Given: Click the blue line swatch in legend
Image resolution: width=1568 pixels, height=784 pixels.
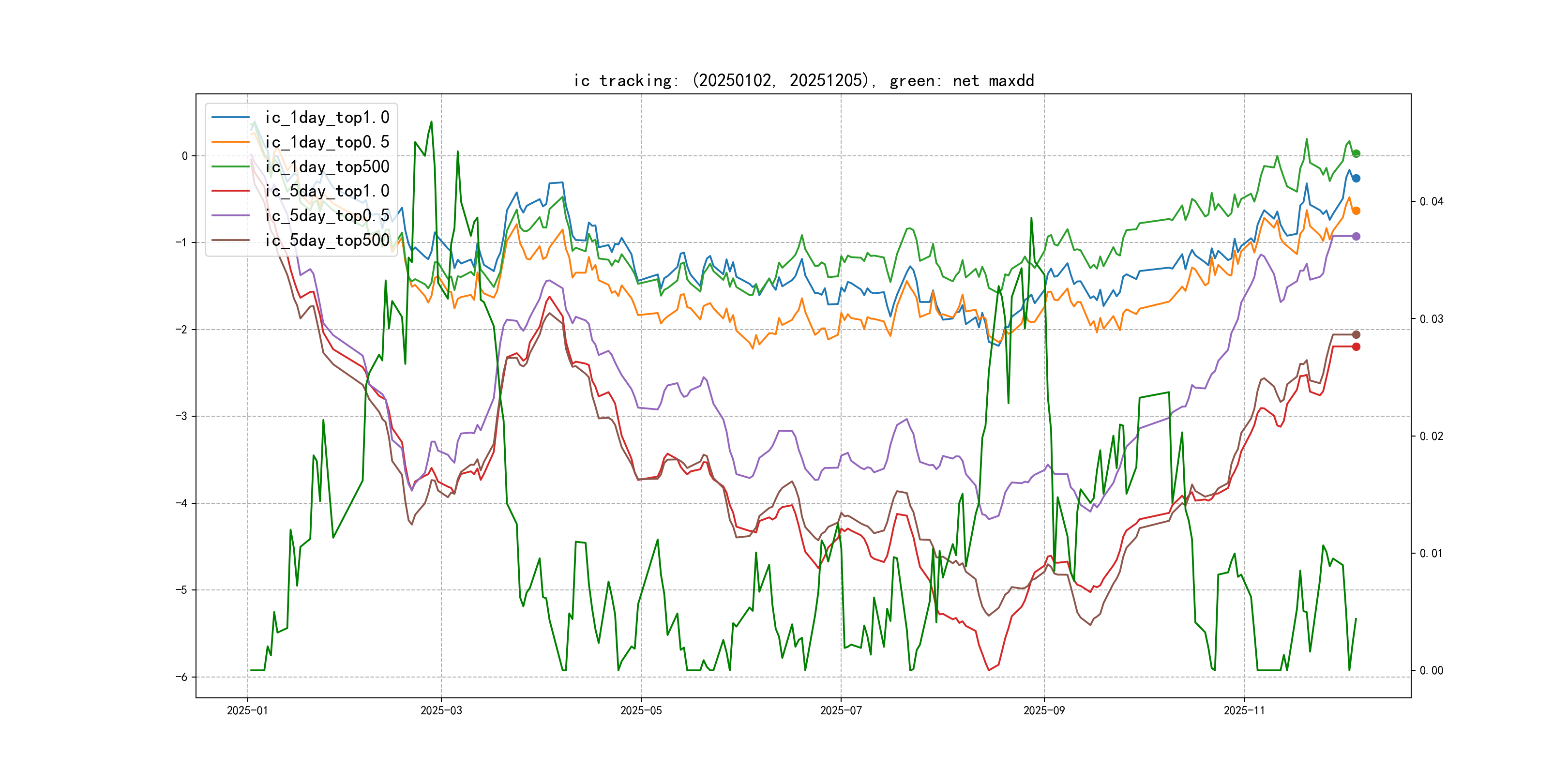Looking at the screenshot, I should pos(230,118).
